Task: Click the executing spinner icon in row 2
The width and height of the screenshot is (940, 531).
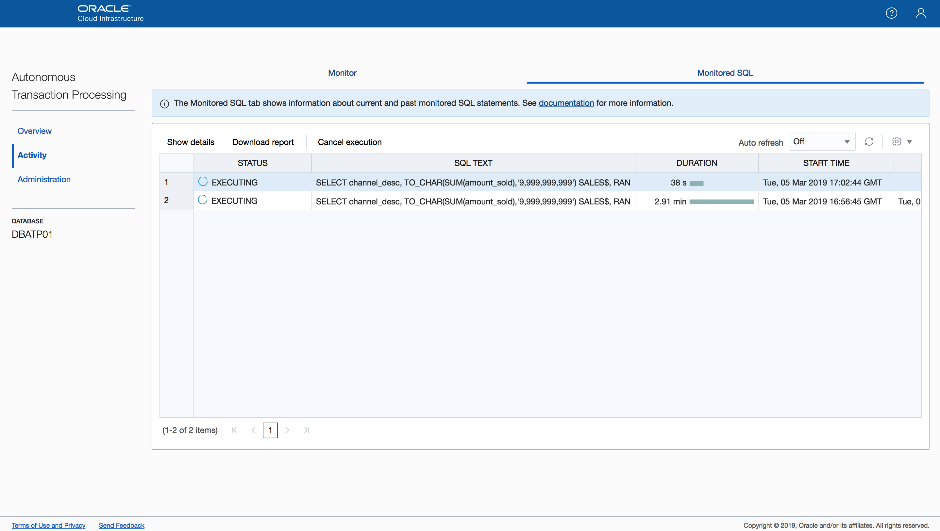Action: [x=203, y=201]
